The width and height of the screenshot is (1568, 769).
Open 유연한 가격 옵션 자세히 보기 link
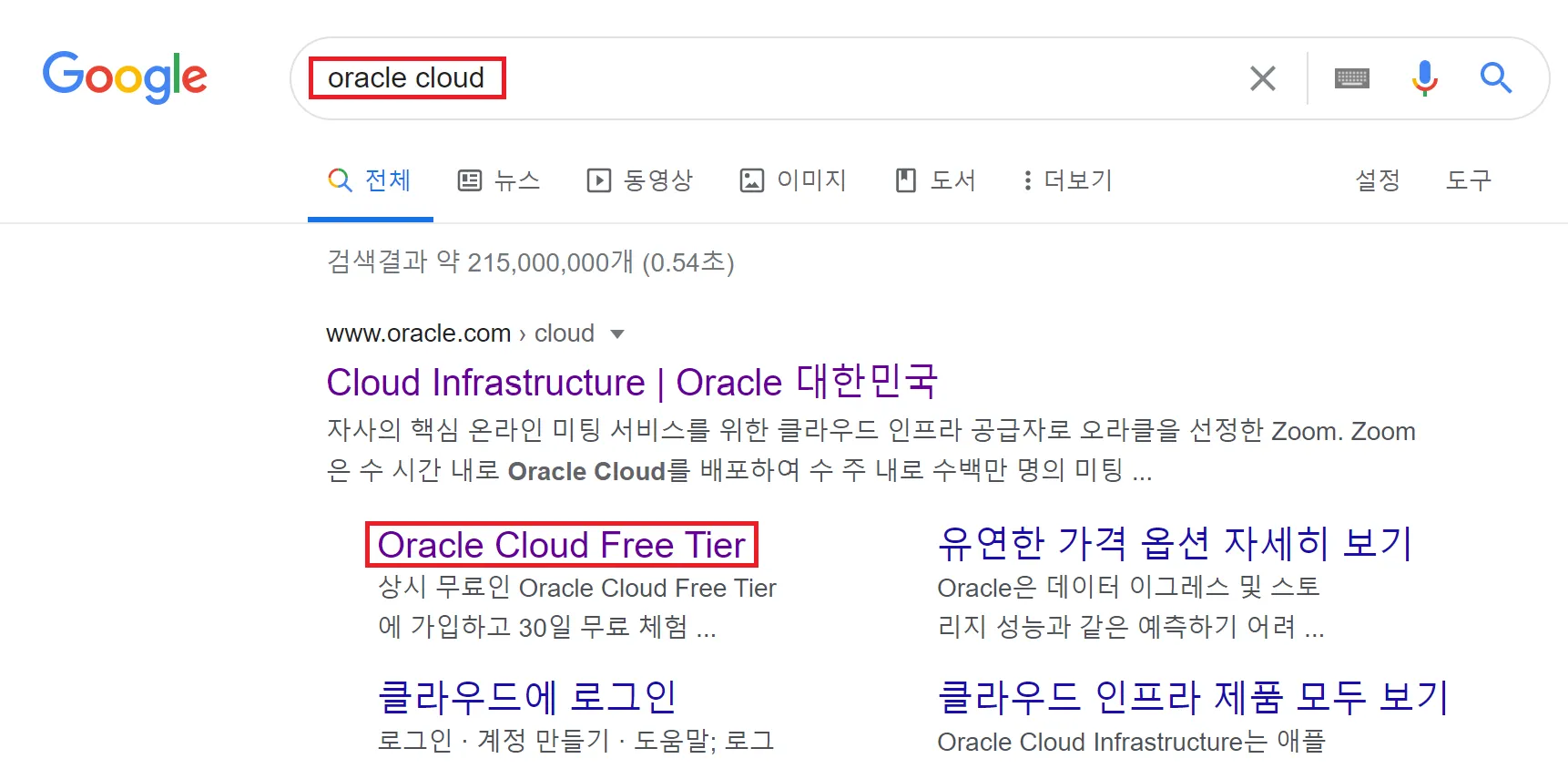(1175, 544)
